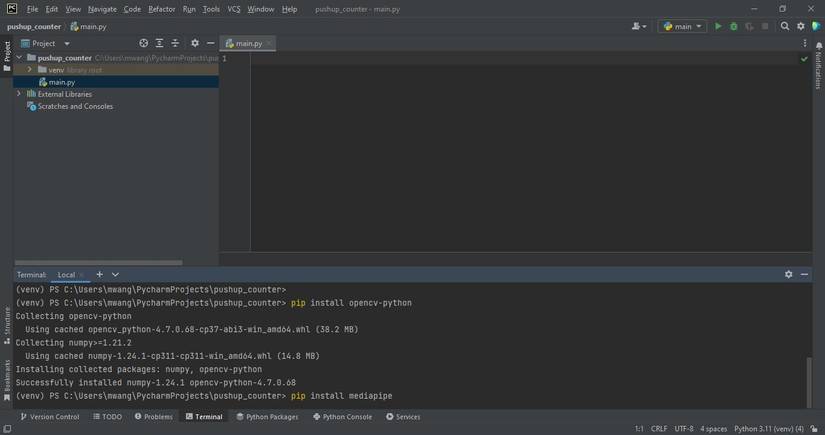Viewport: 825px width, 435px height.
Task: Click the Python 3.11 interpreter in status bar
Action: (x=768, y=429)
